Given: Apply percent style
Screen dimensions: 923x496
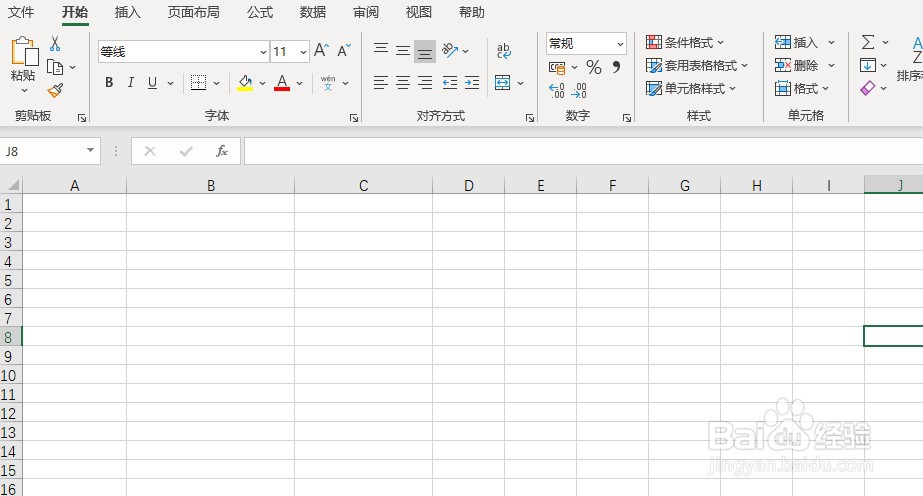Looking at the screenshot, I should click(594, 68).
